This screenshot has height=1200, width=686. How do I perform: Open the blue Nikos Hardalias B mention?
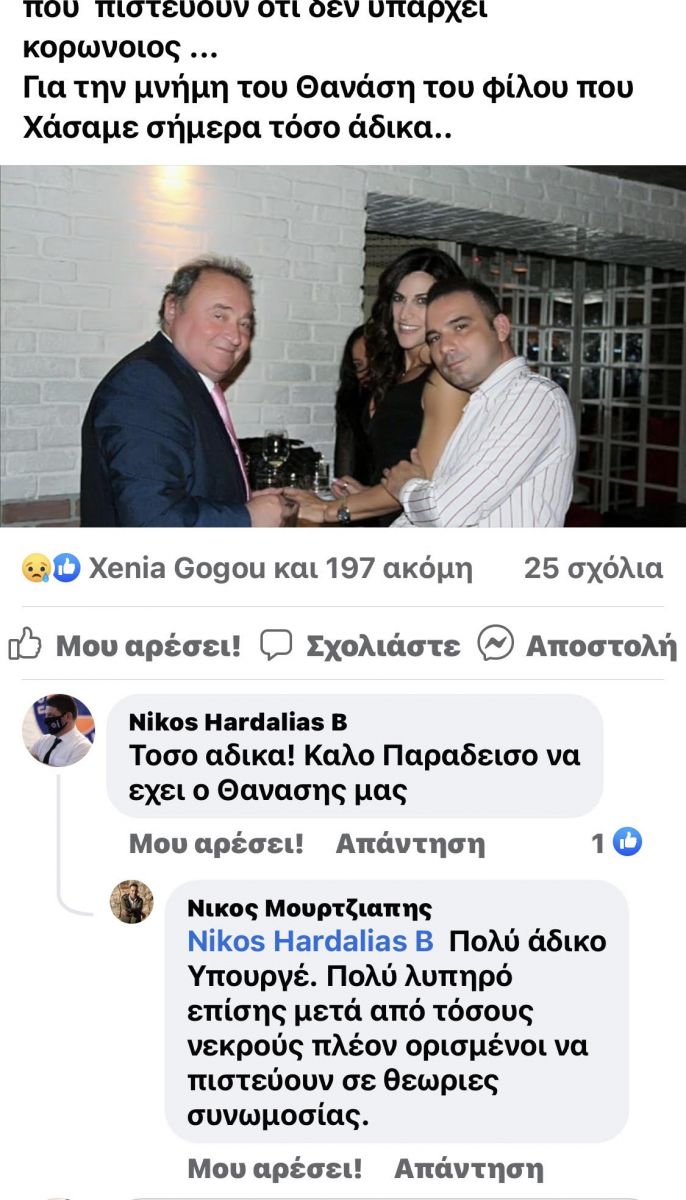pyautogui.click(x=311, y=942)
